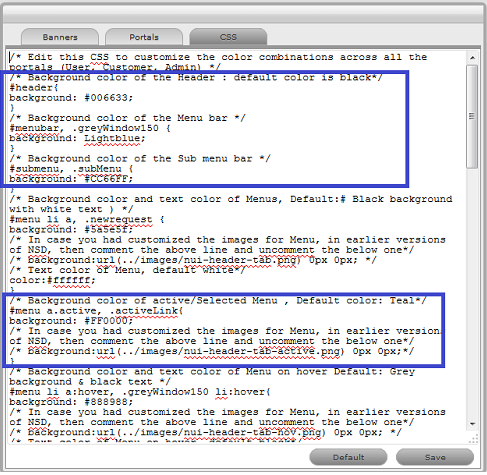Click the nui-header-tab-active.png comment line

(212, 351)
